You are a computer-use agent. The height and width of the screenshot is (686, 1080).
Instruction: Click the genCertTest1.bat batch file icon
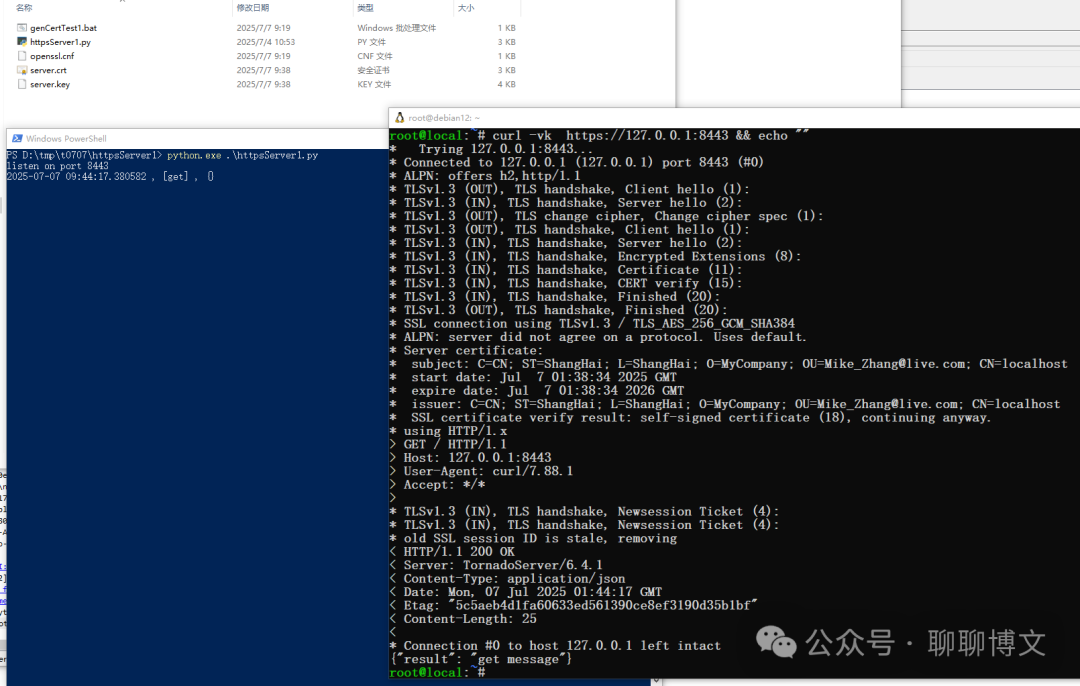pyautogui.click(x=22, y=27)
